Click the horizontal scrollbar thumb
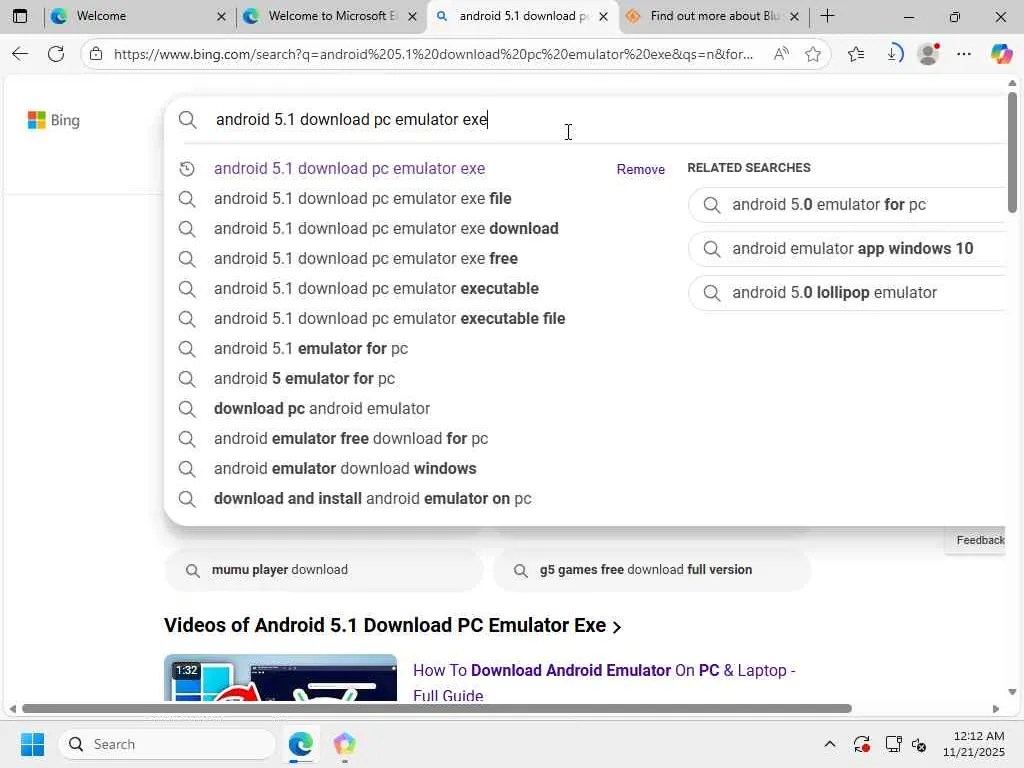The height and width of the screenshot is (768, 1024). (x=436, y=709)
